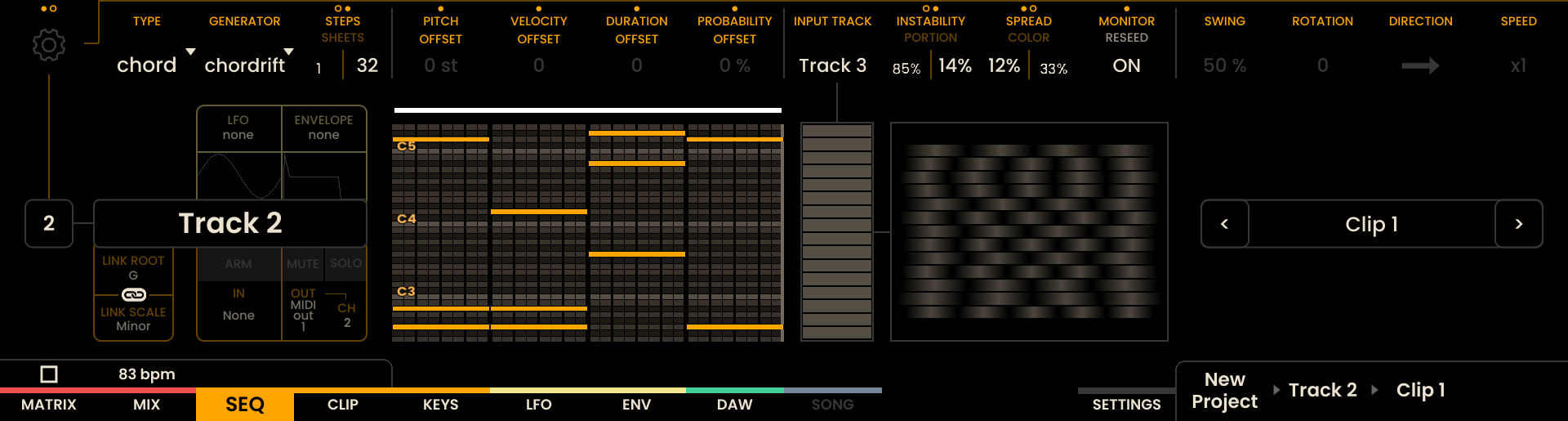The height and width of the screenshot is (421, 1568).
Task: Open the gear settings icon
Action: point(49,45)
